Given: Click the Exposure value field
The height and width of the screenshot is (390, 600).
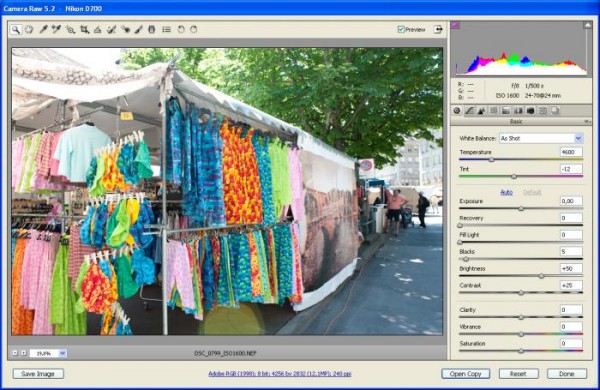Looking at the screenshot, I should 571,201.
